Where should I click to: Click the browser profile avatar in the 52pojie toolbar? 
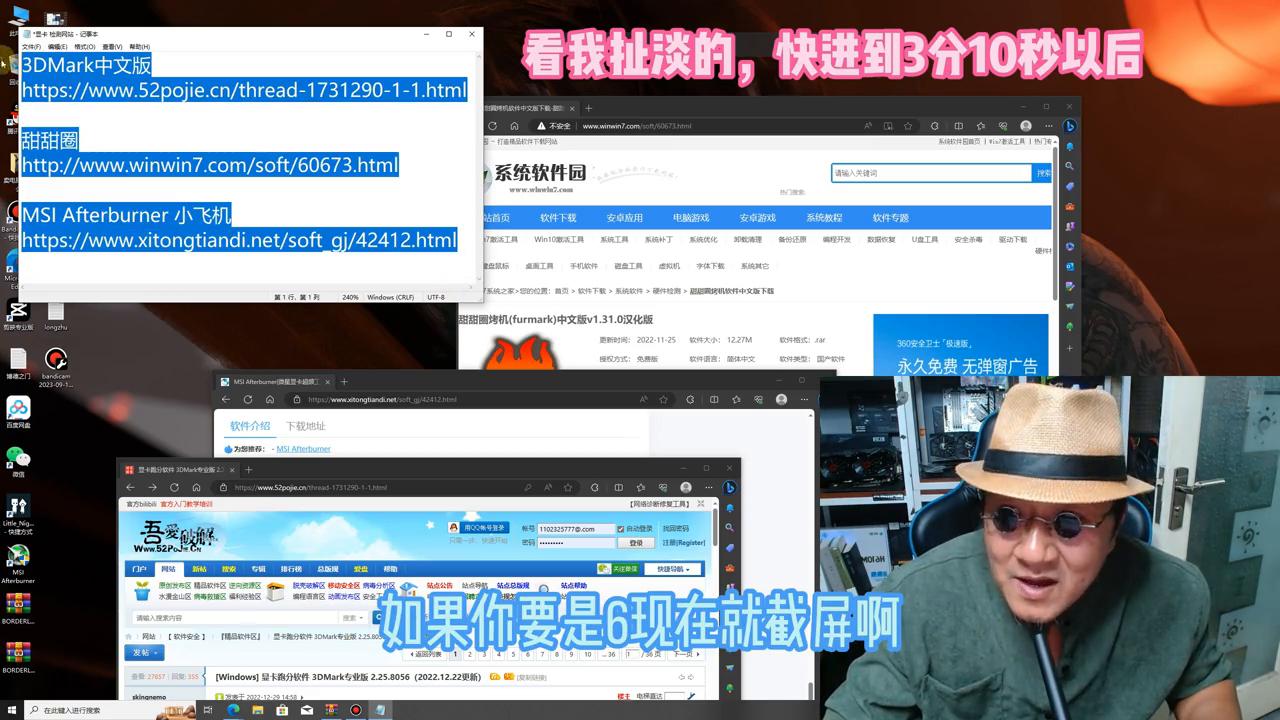click(x=686, y=487)
